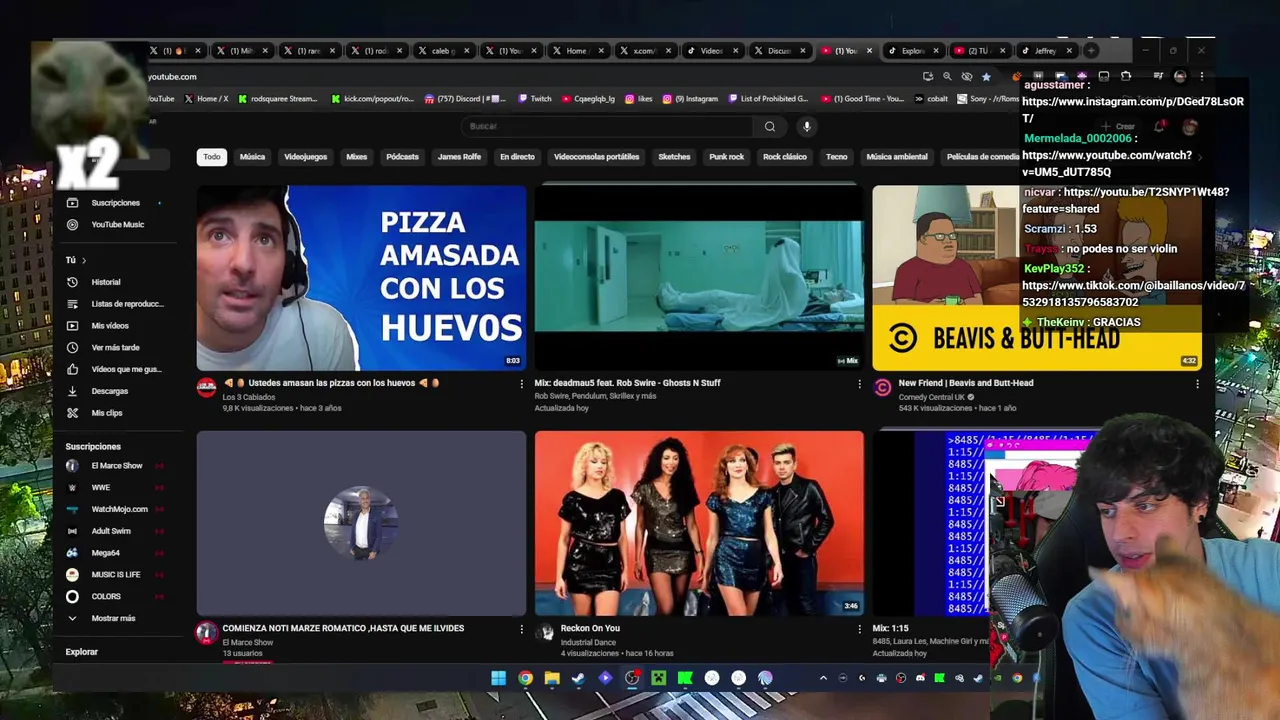Select the Música filter chip
The height and width of the screenshot is (720, 1280).
click(252, 157)
